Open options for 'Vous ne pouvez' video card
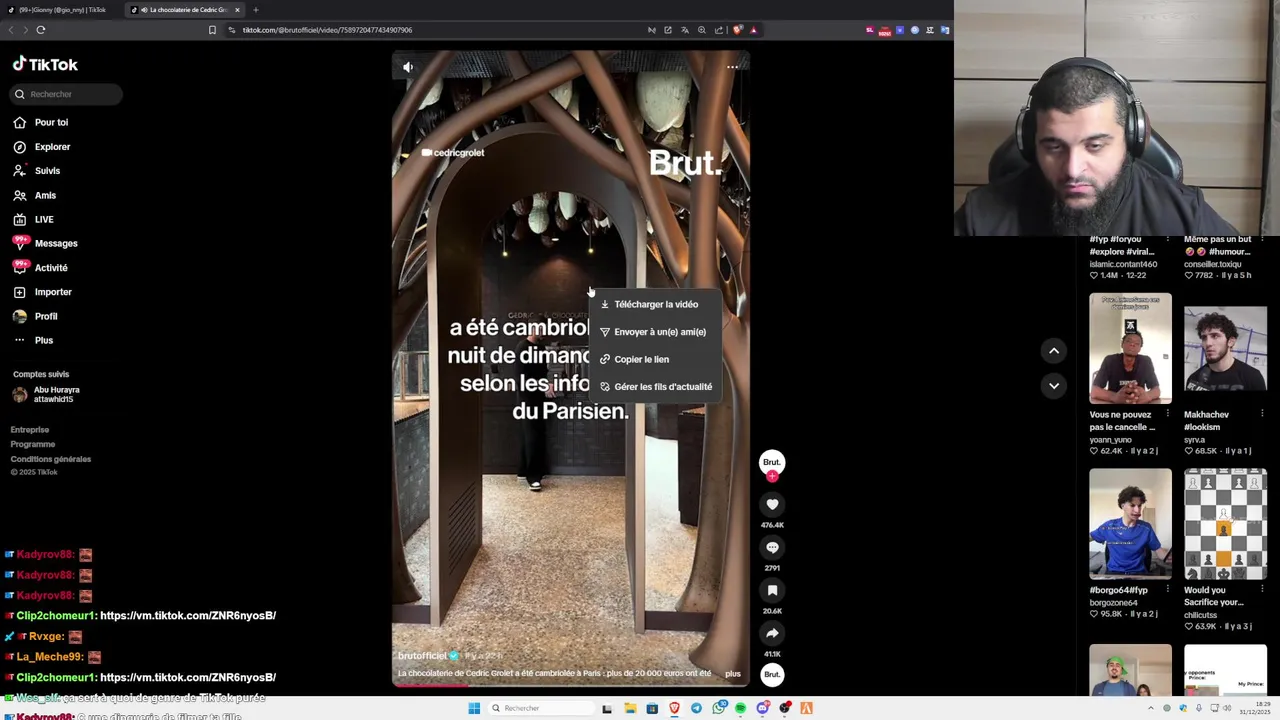 tap(1167, 414)
